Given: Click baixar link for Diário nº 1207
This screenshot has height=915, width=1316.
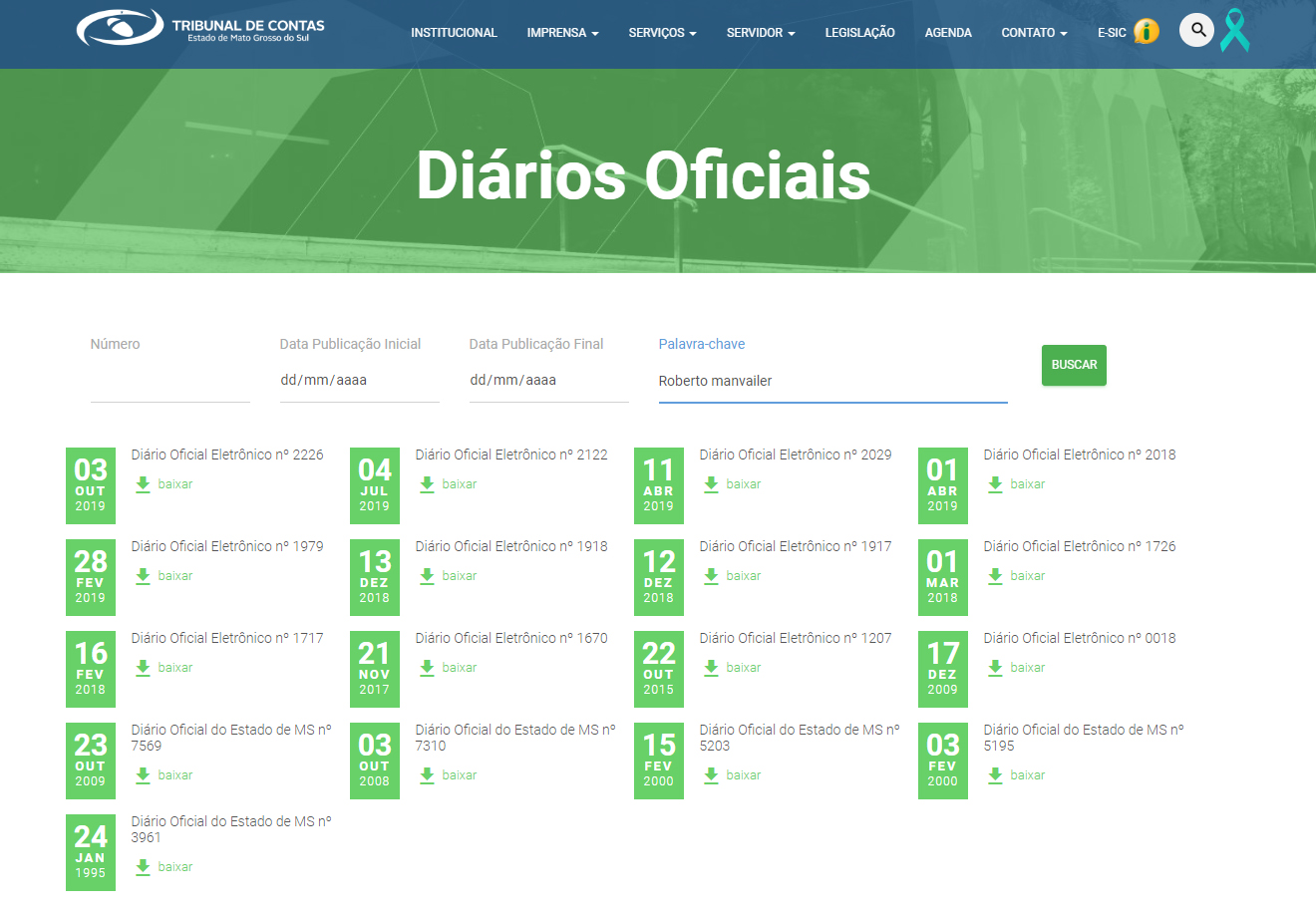Looking at the screenshot, I should pyautogui.click(x=744, y=668).
